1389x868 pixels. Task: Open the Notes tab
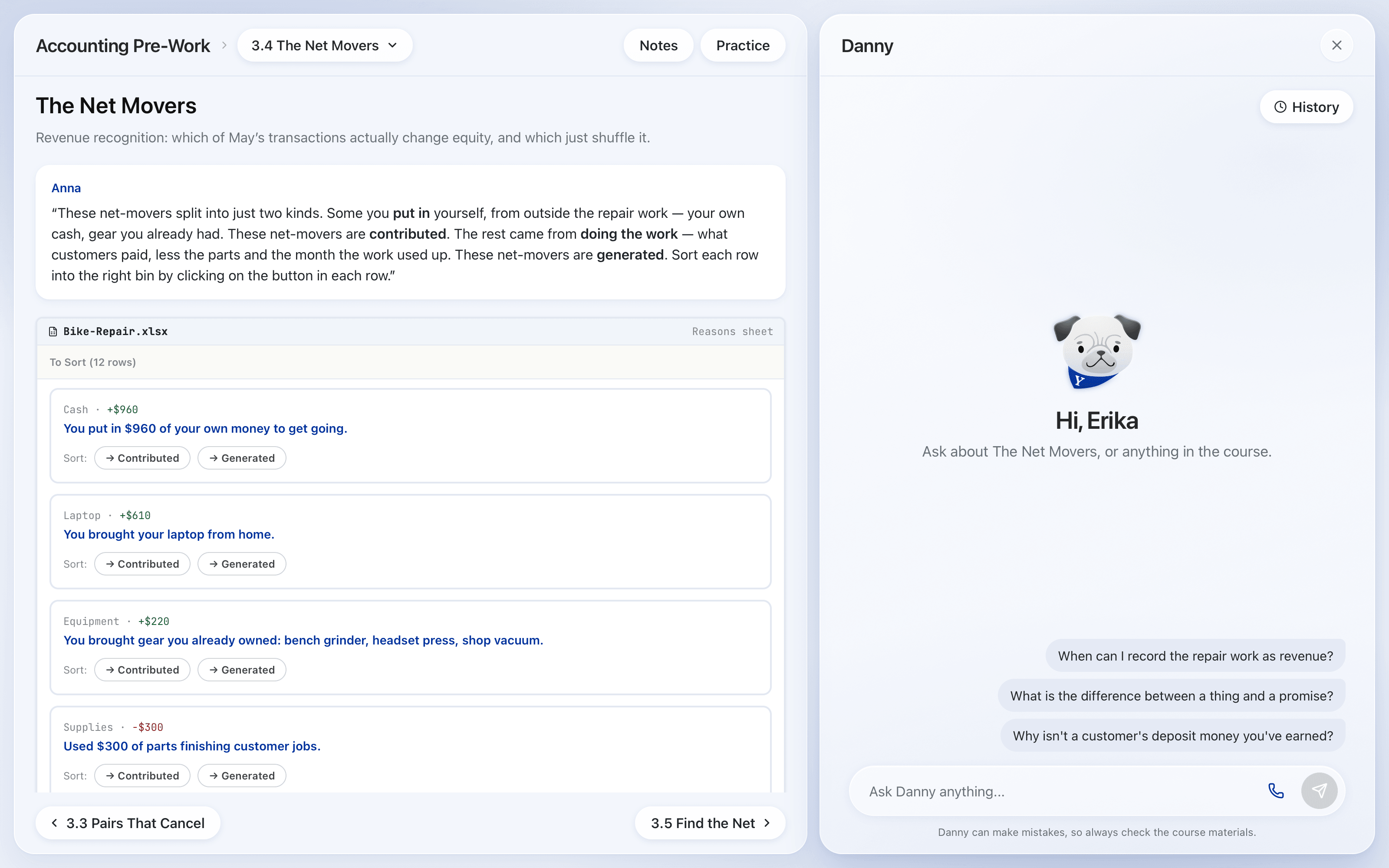pos(658,45)
